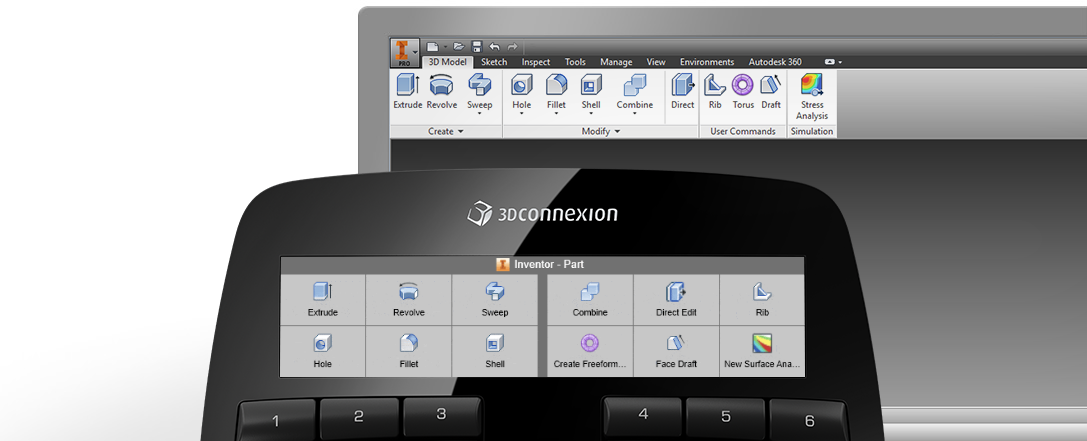This screenshot has width=1087, height=441.
Task: Expand the Sweep dropdown arrow in the ribbon
Action: click(x=479, y=113)
